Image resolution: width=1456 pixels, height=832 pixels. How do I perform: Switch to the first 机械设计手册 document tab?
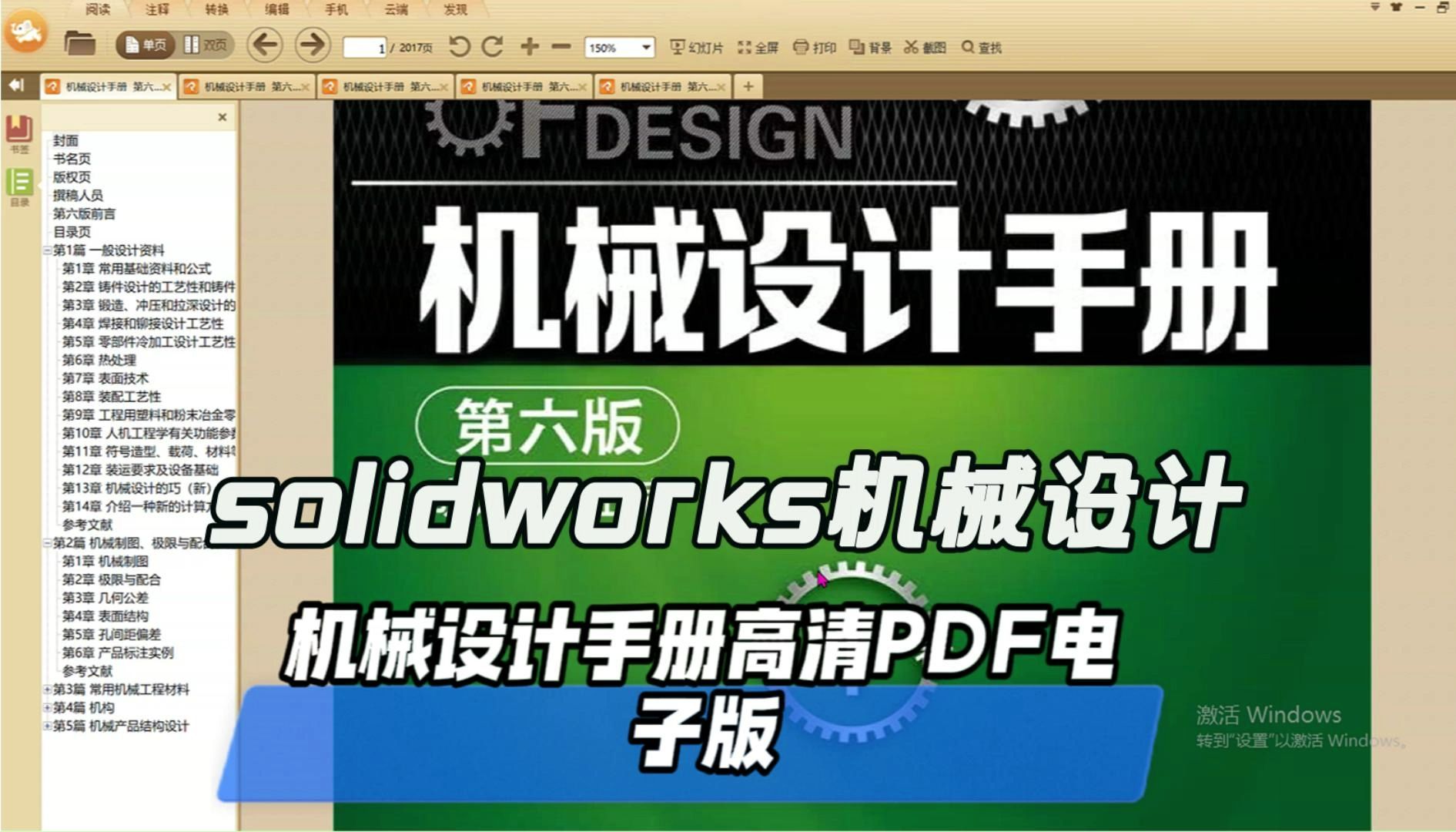click(x=108, y=87)
